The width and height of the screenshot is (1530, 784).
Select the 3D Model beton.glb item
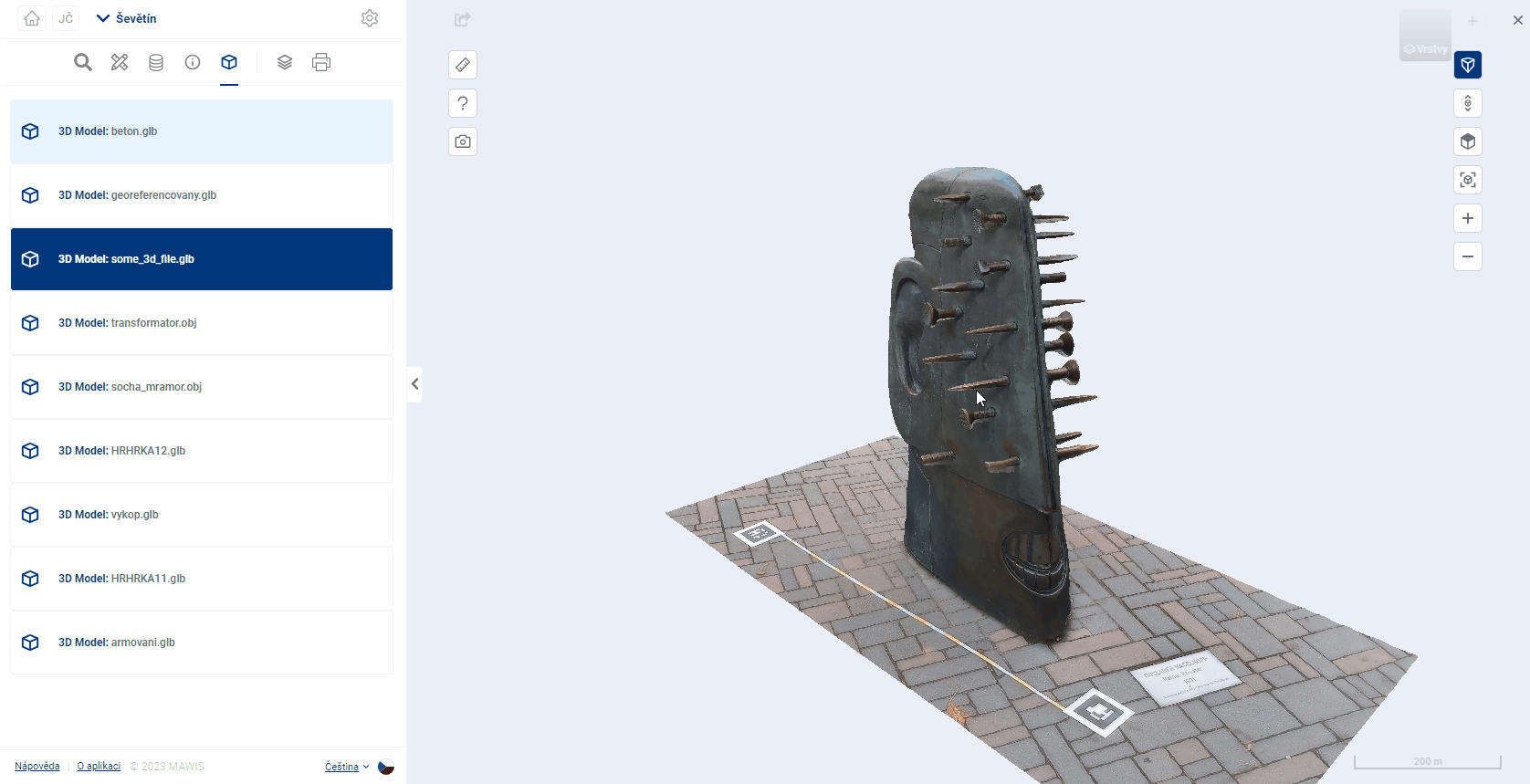pos(202,131)
